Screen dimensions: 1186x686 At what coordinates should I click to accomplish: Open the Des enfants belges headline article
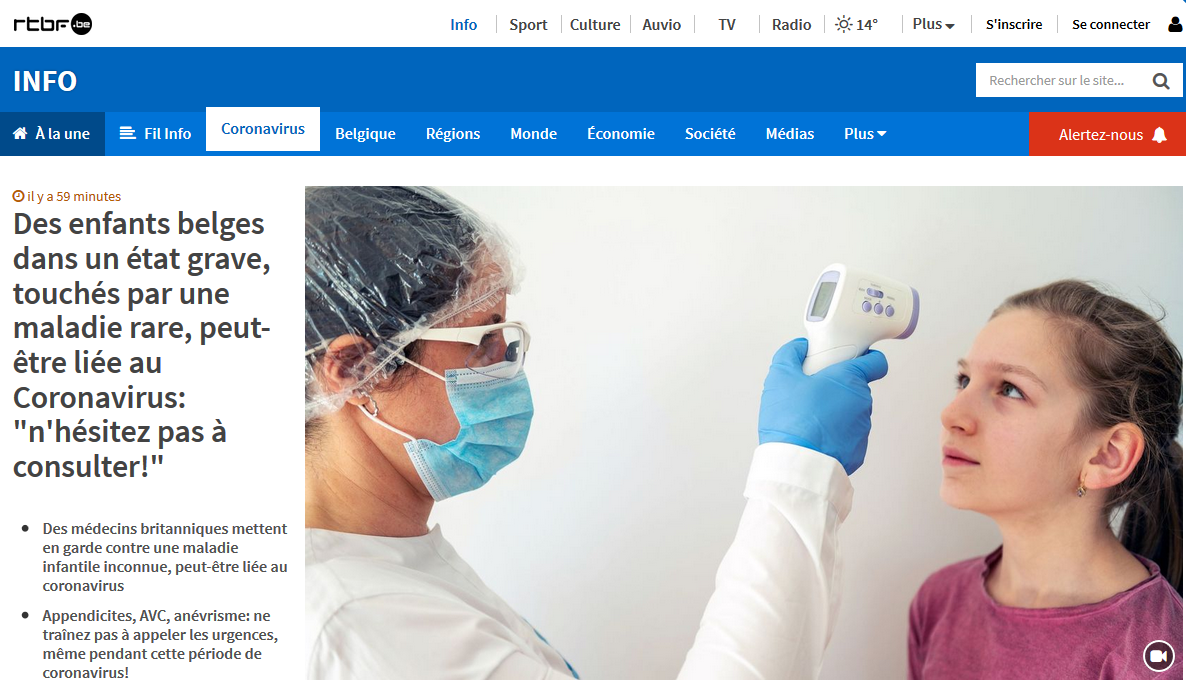[x=142, y=345]
